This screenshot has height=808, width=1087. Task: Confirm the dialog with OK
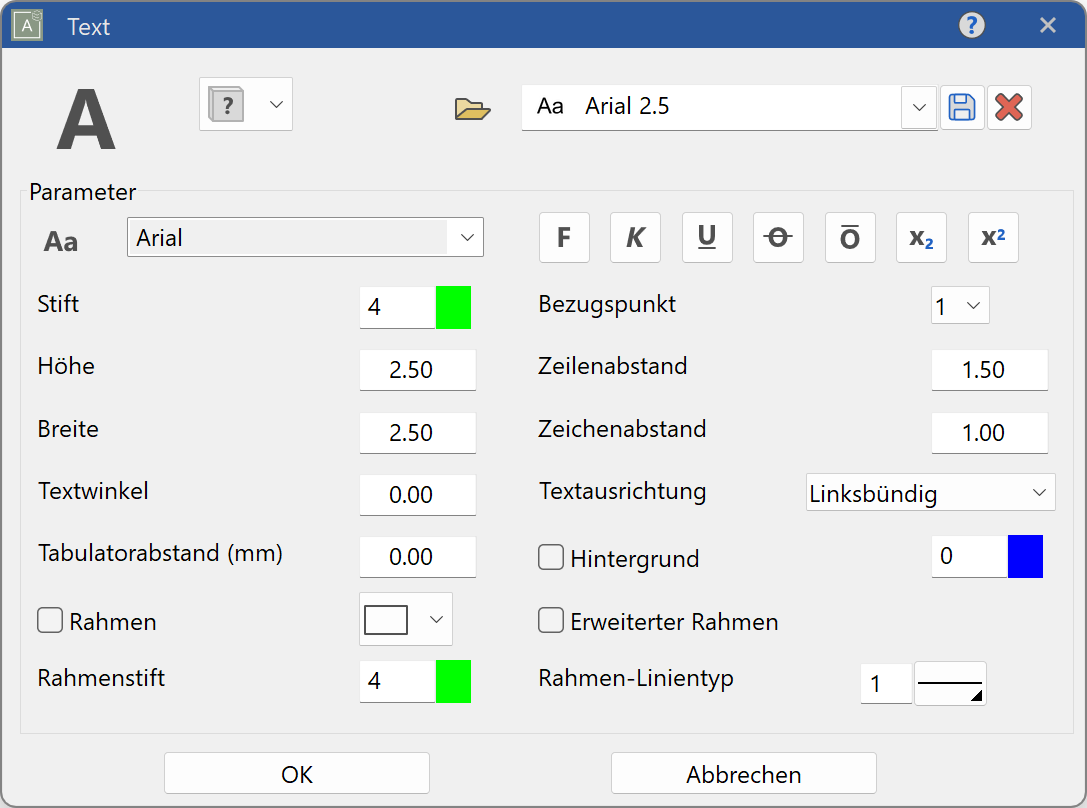coord(296,772)
